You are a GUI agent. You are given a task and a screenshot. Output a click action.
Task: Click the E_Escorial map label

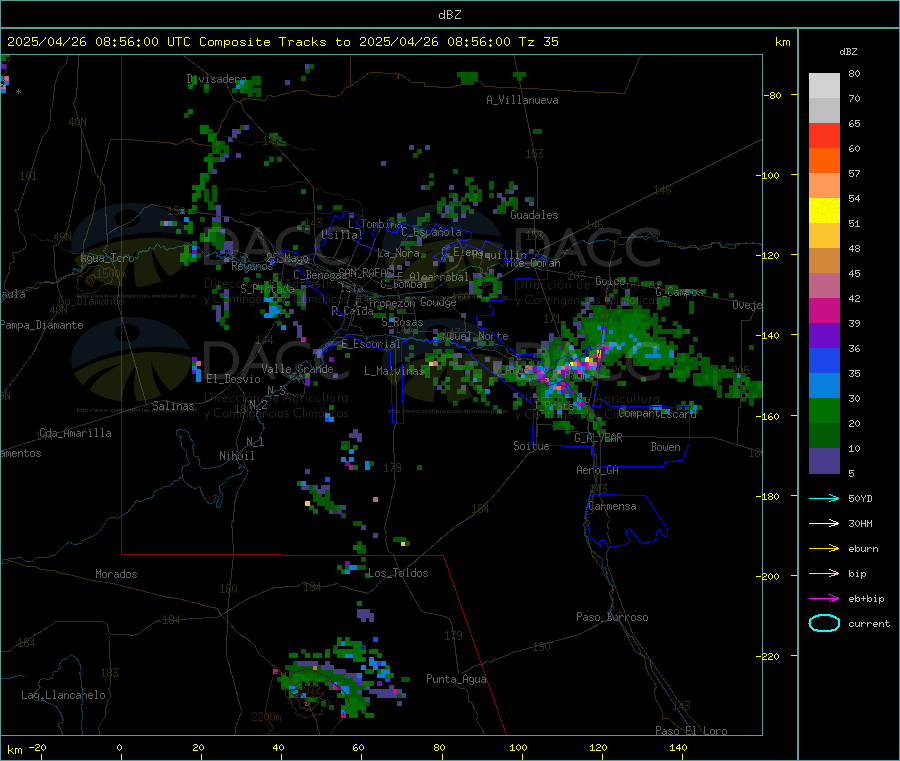tap(371, 344)
